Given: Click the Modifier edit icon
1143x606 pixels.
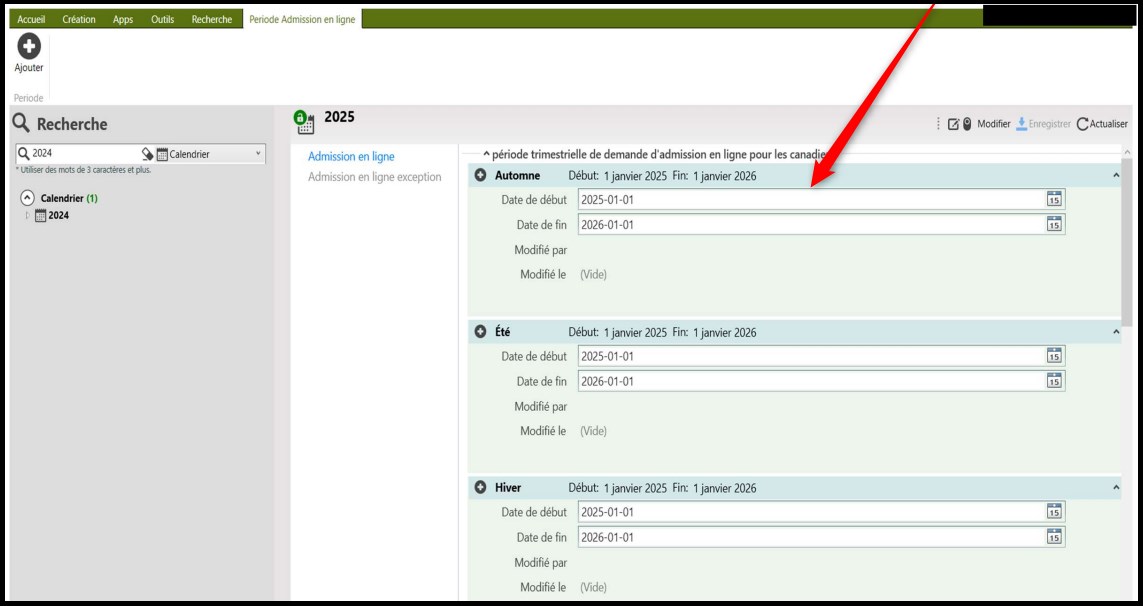Looking at the screenshot, I should pos(954,124).
